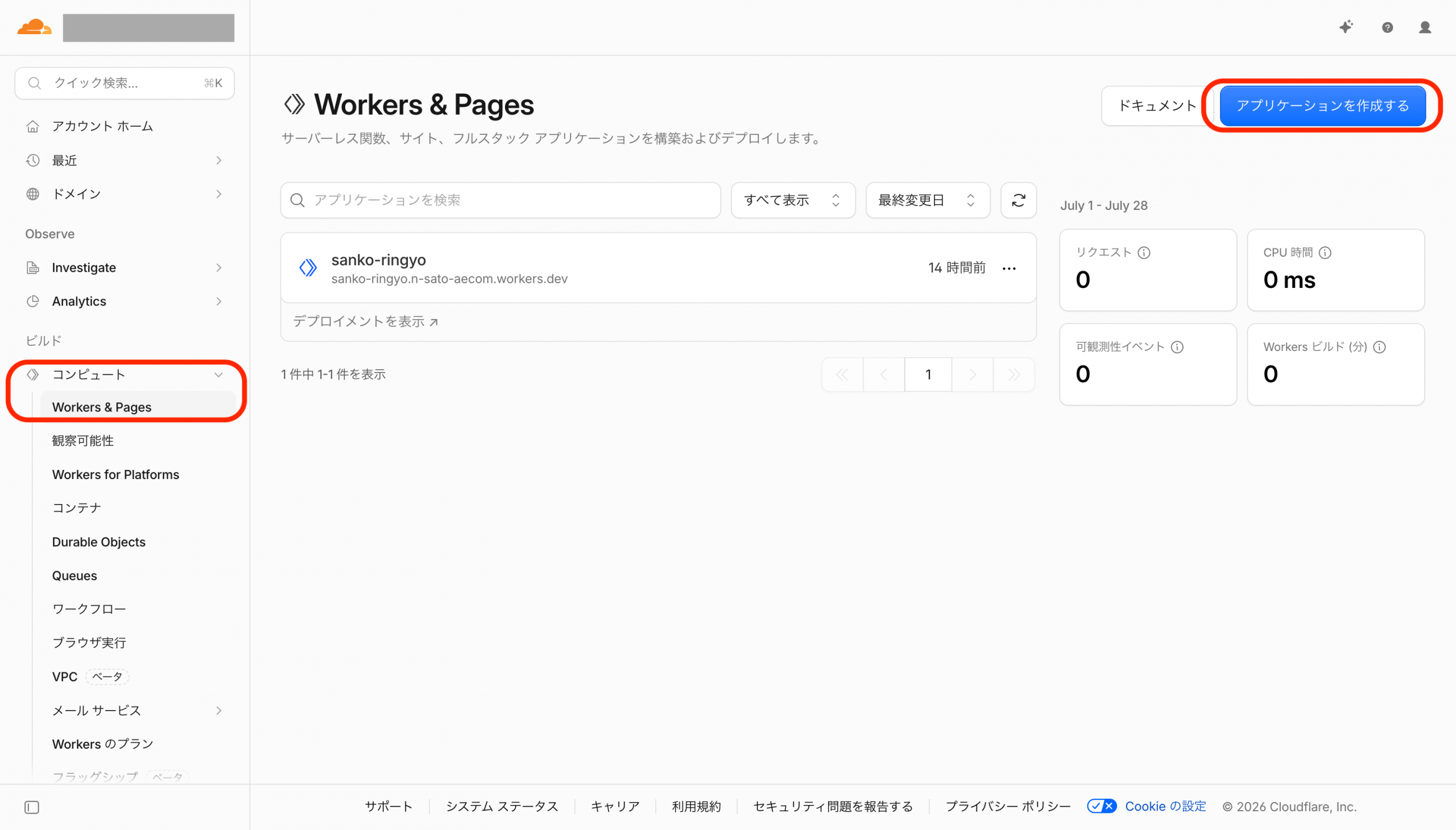Image resolution: width=1456 pixels, height=830 pixels.
Task: Expand the Analytics sidebar section
Action: pyautogui.click(x=124, y=302)
